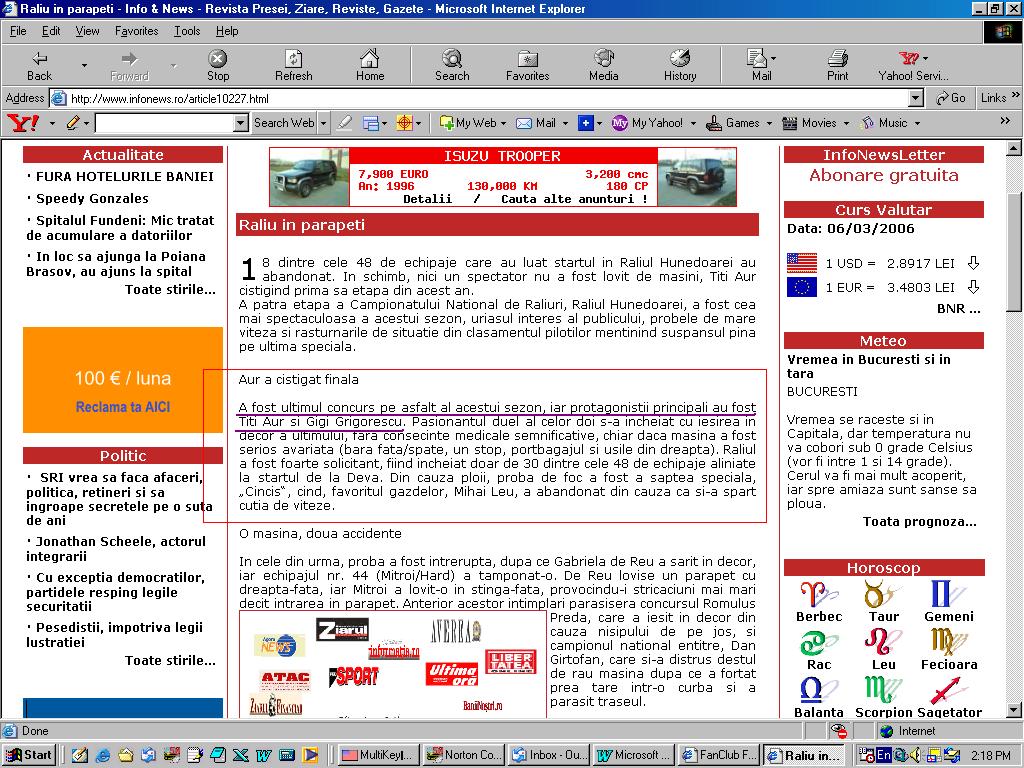
Task: Open the Speedy Gonzales news link
Action: 92,198
